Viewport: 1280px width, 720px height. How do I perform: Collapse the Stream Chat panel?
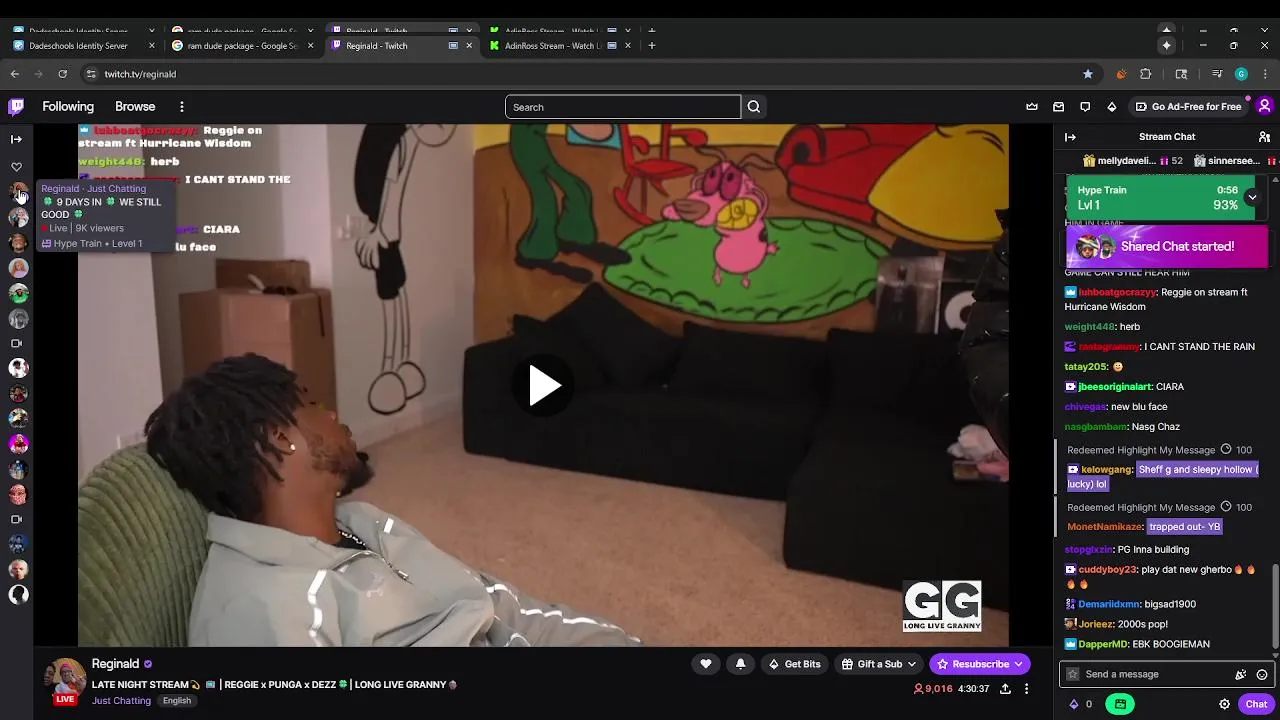click(1070, 137)
